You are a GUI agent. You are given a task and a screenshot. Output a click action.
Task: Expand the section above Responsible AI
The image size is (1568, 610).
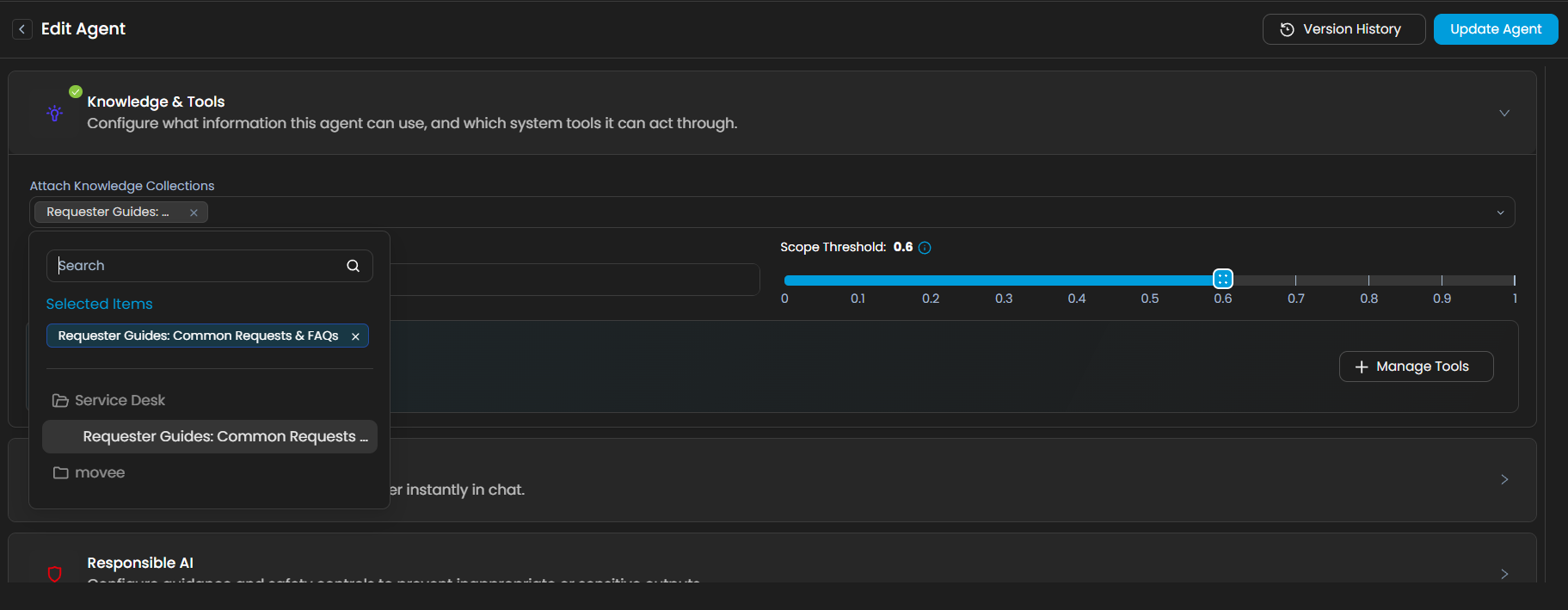pyautogui.click(x=1503, y=479)
